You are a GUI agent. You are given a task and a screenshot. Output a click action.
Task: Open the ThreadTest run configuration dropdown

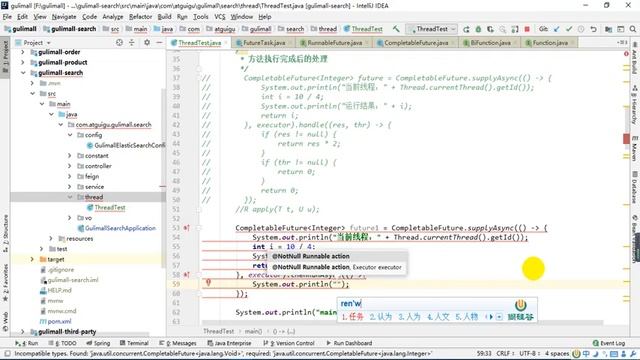coord(431,29)
